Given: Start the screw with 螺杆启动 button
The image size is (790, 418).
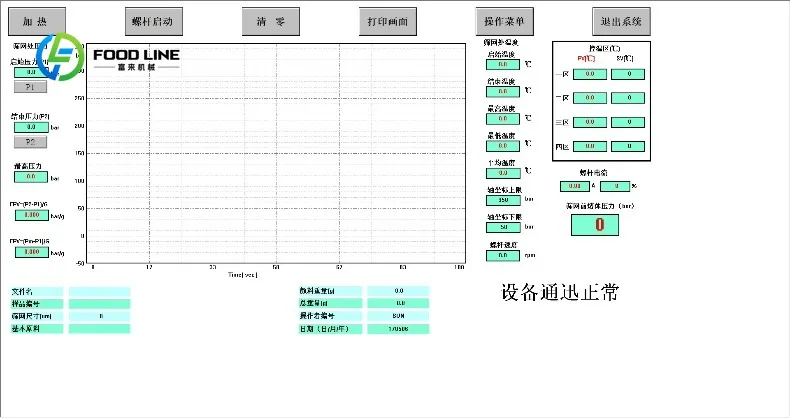Looking at the screenshot, I should [x=154, y=22].
